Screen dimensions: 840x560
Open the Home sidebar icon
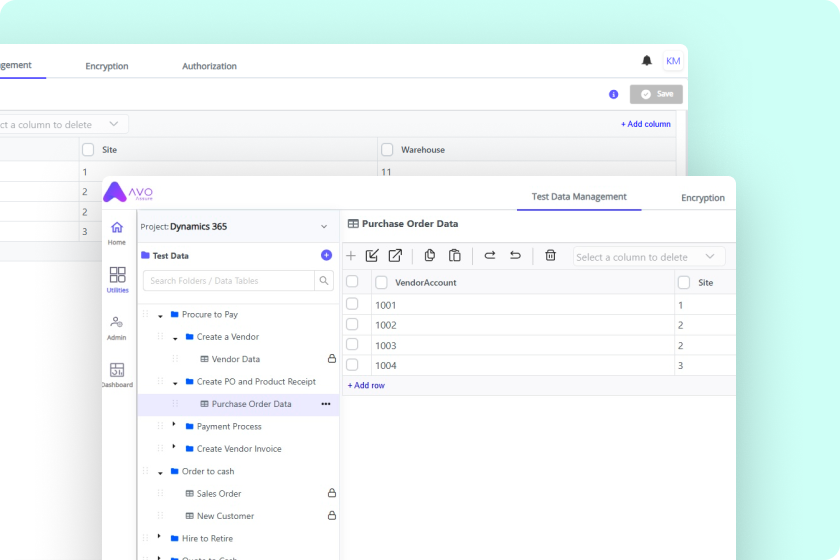click(117, 232)
